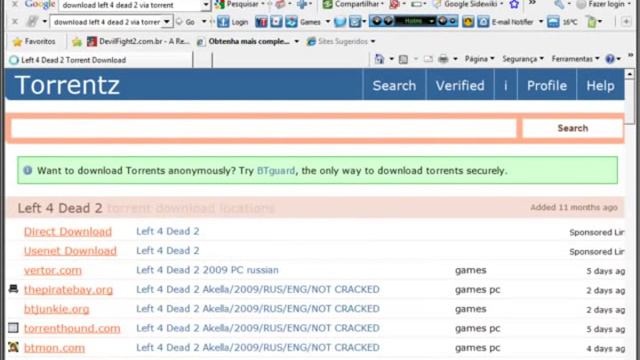The width and height of the screenshot is (640, 360).
Task: Click the feeds icon in command bar
Action: [x=403, y=59]
